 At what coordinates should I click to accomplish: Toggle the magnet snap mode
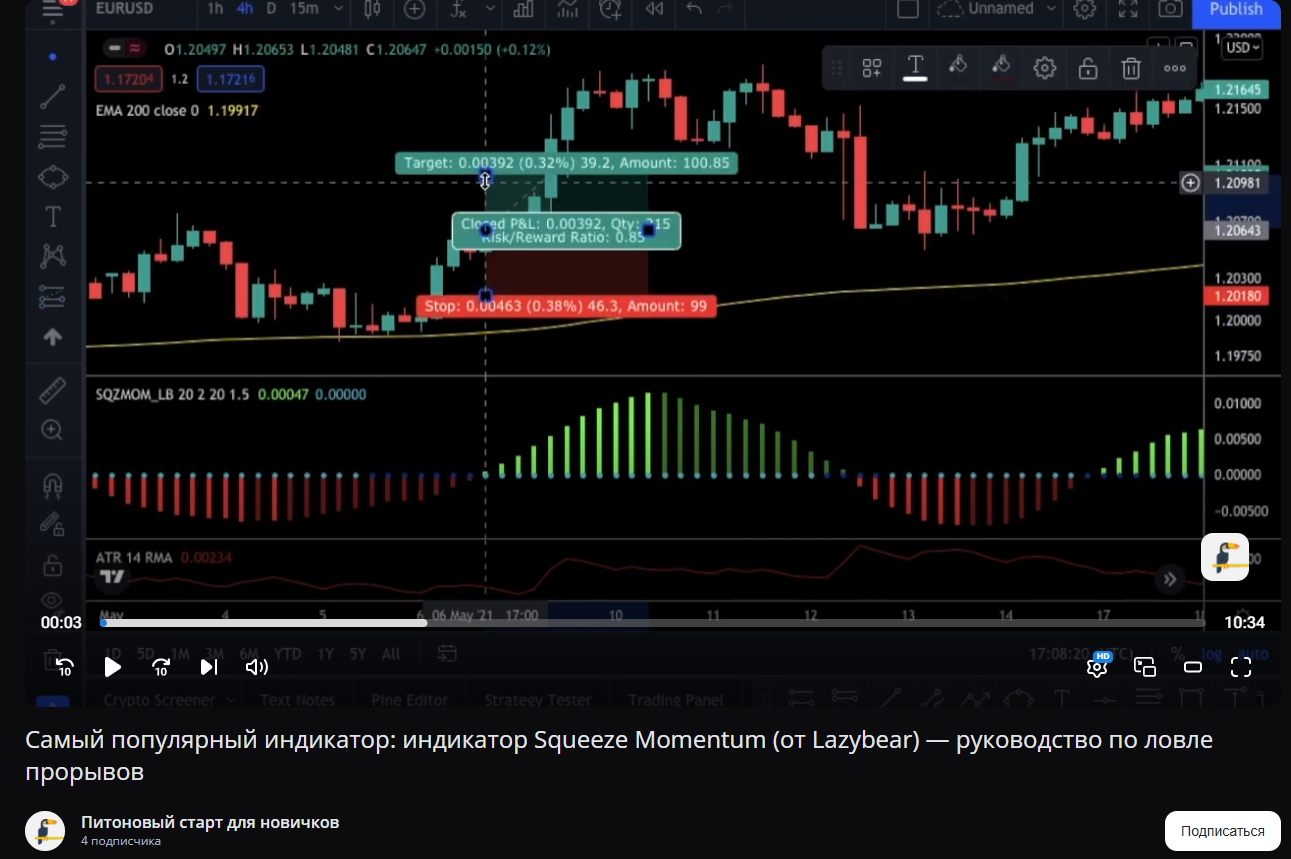[x=52, y=486]
